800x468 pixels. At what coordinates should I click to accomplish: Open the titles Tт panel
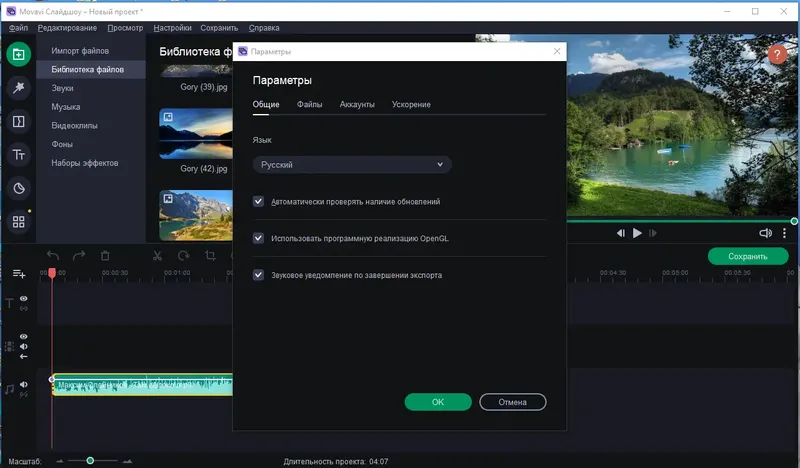pos(18,155)
